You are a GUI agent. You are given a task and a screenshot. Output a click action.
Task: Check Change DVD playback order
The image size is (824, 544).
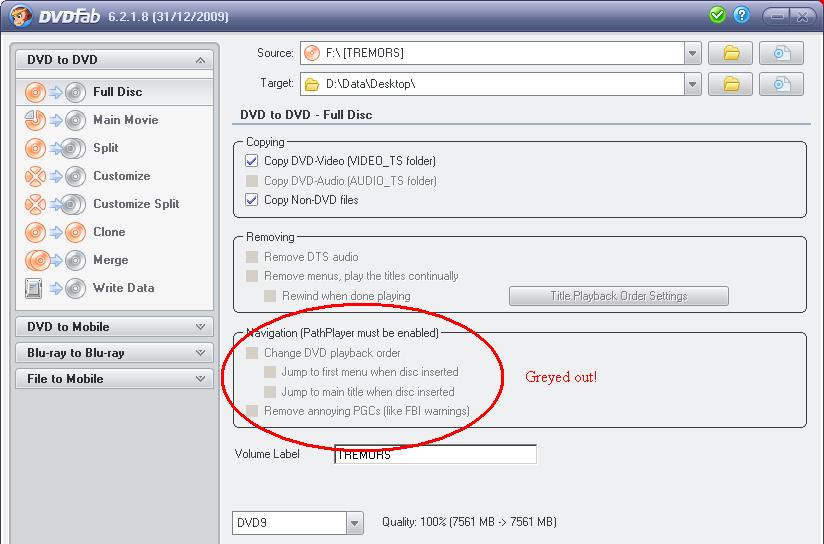click(252, 353)
